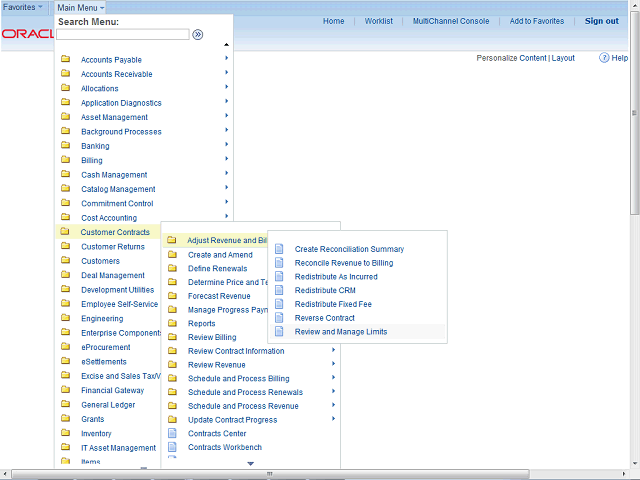The width and height of the screenshot is (640, 480).
Task: Open the Background Processes menu item
Action: [x=121, y=132]
